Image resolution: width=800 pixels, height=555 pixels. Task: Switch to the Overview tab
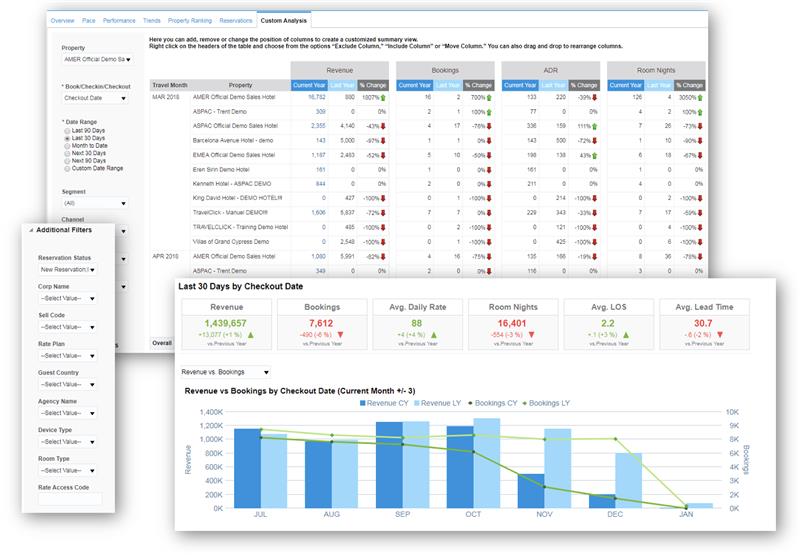(62, 20)
